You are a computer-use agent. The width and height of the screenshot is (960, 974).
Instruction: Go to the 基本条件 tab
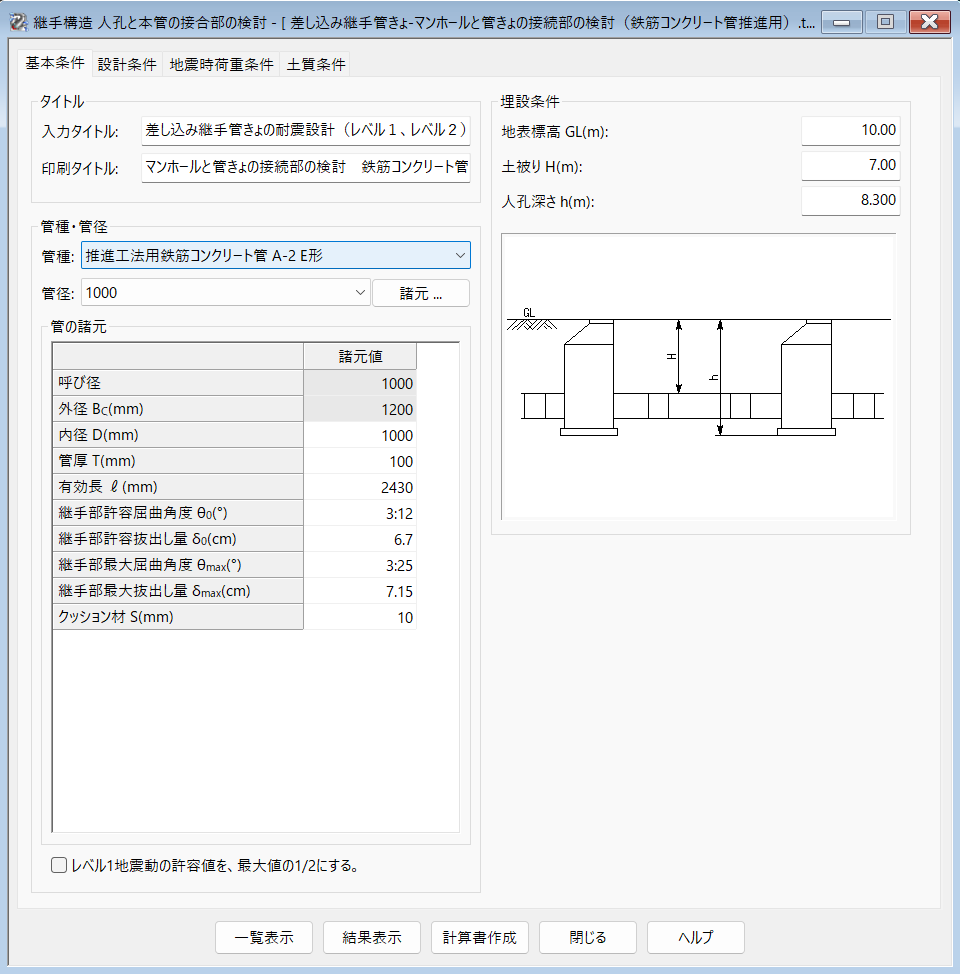55,63
